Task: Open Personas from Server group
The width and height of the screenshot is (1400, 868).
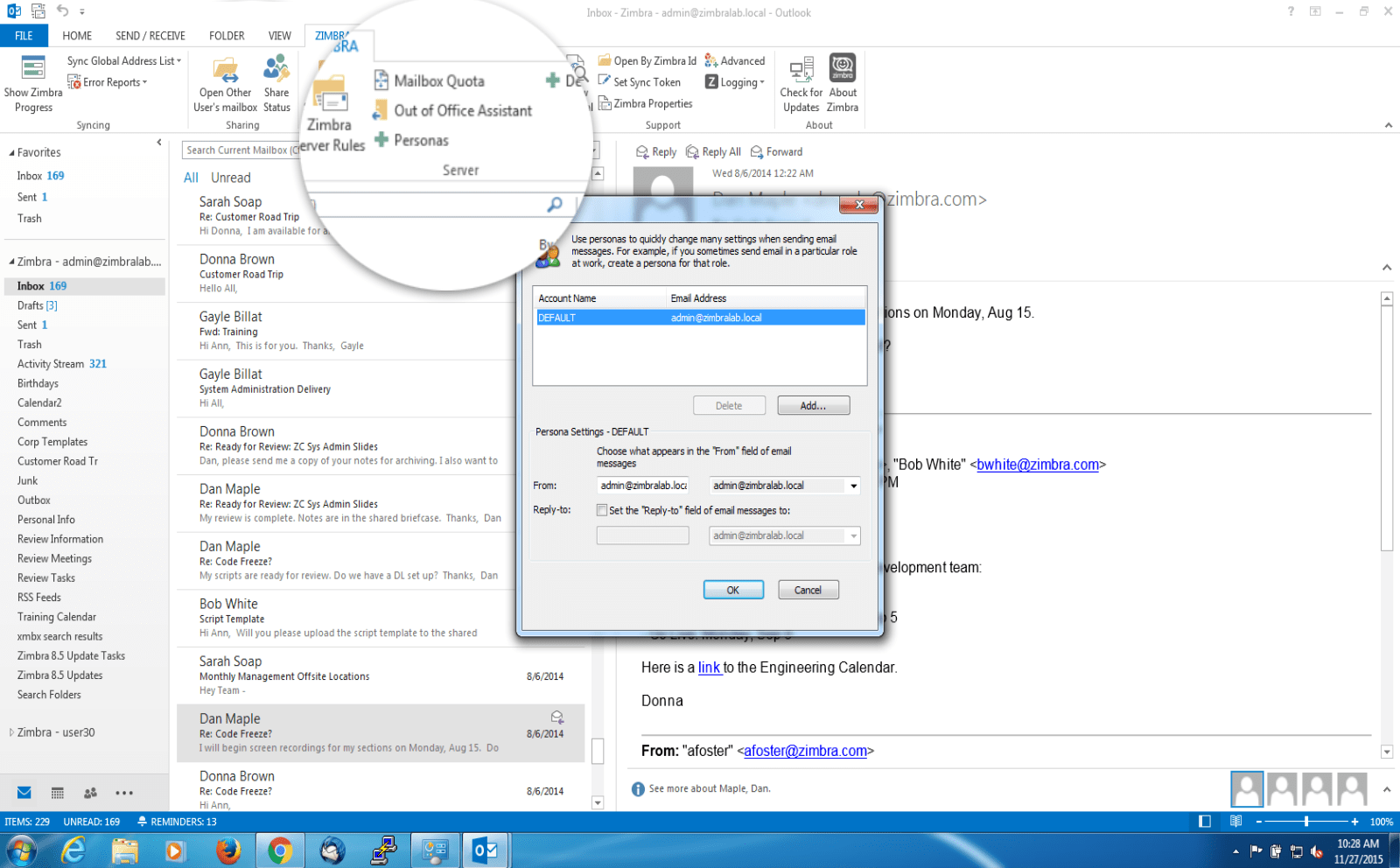Action: click(411, 140)
